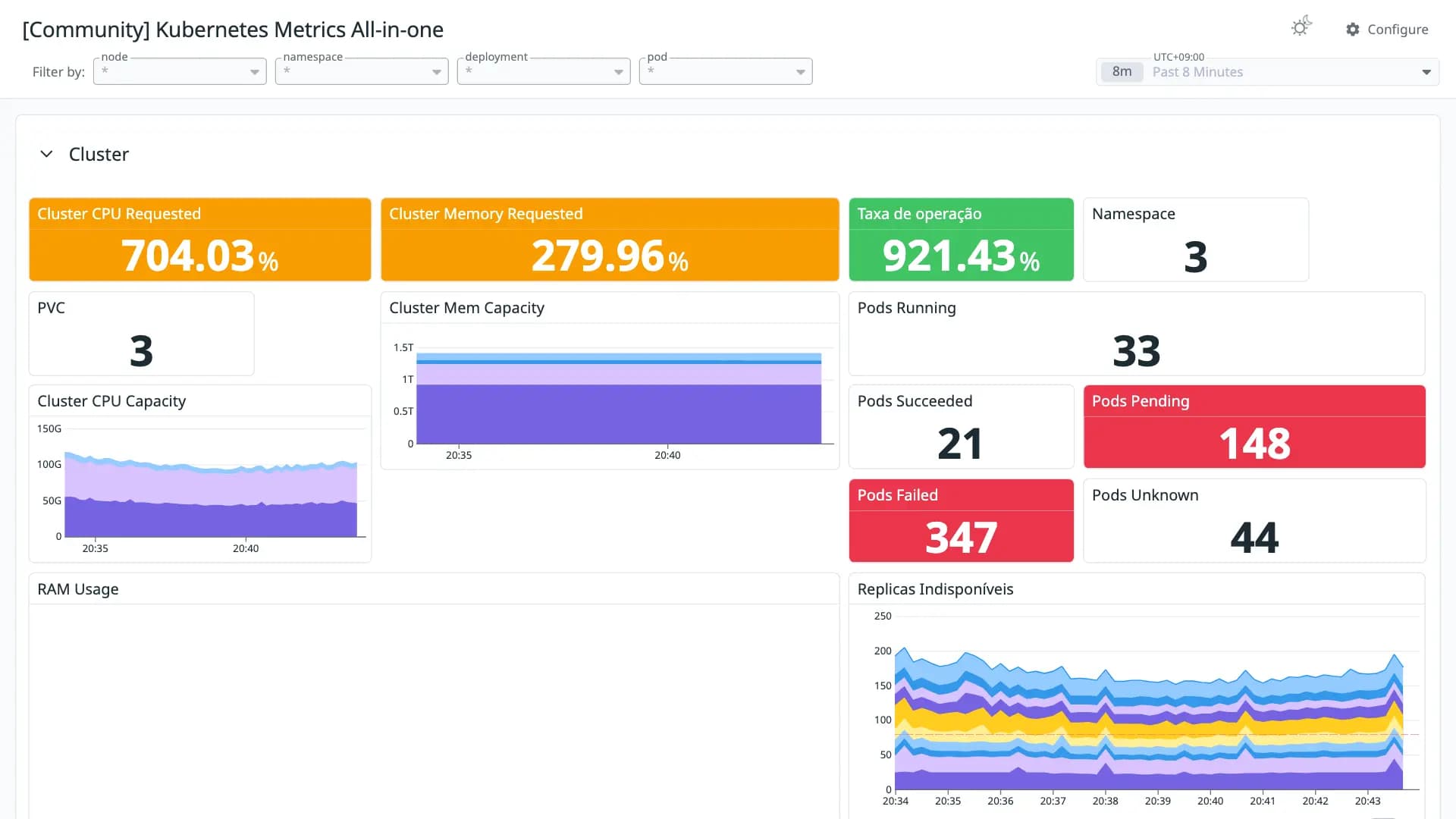
Task: Click the Cluster section title
Action: coord(99,154)
